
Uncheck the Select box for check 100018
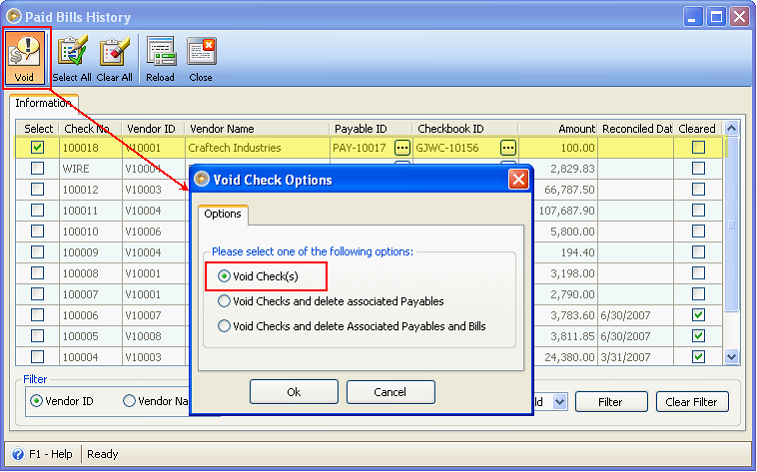click(38, 147)
